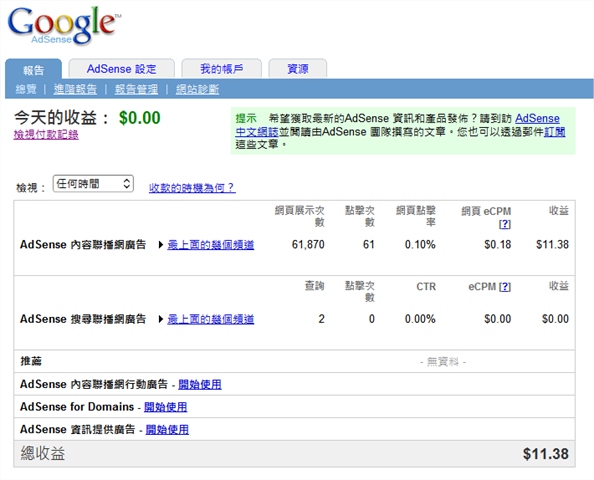This screenshot has width=594, height=480.
Task: Click the 61 clicks value in content row
Action: (x=369, y=245)
